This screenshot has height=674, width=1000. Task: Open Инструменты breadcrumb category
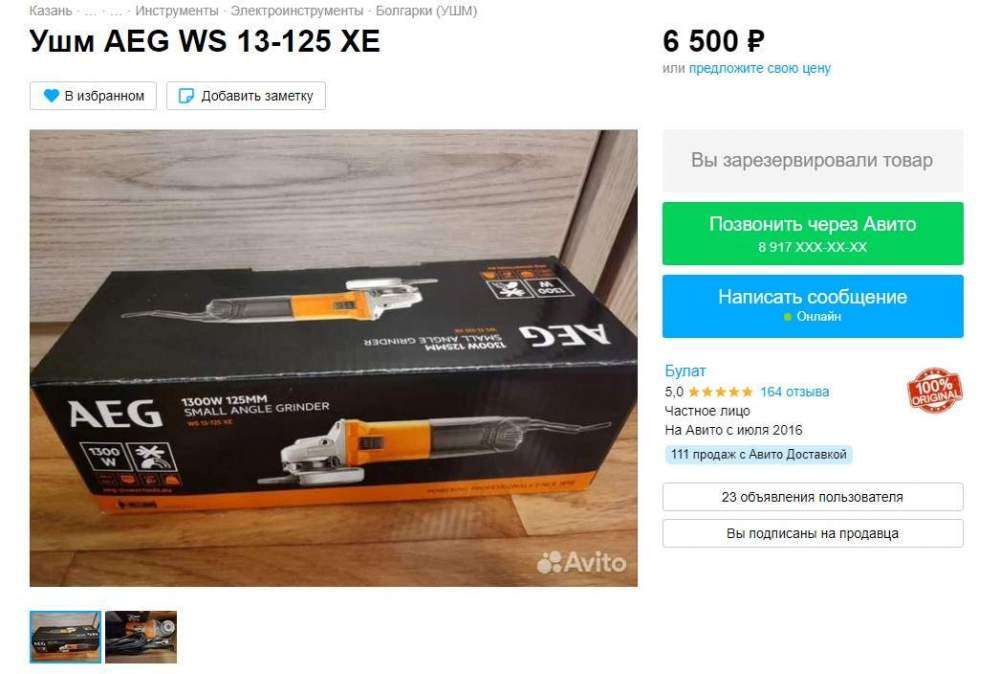177,11
